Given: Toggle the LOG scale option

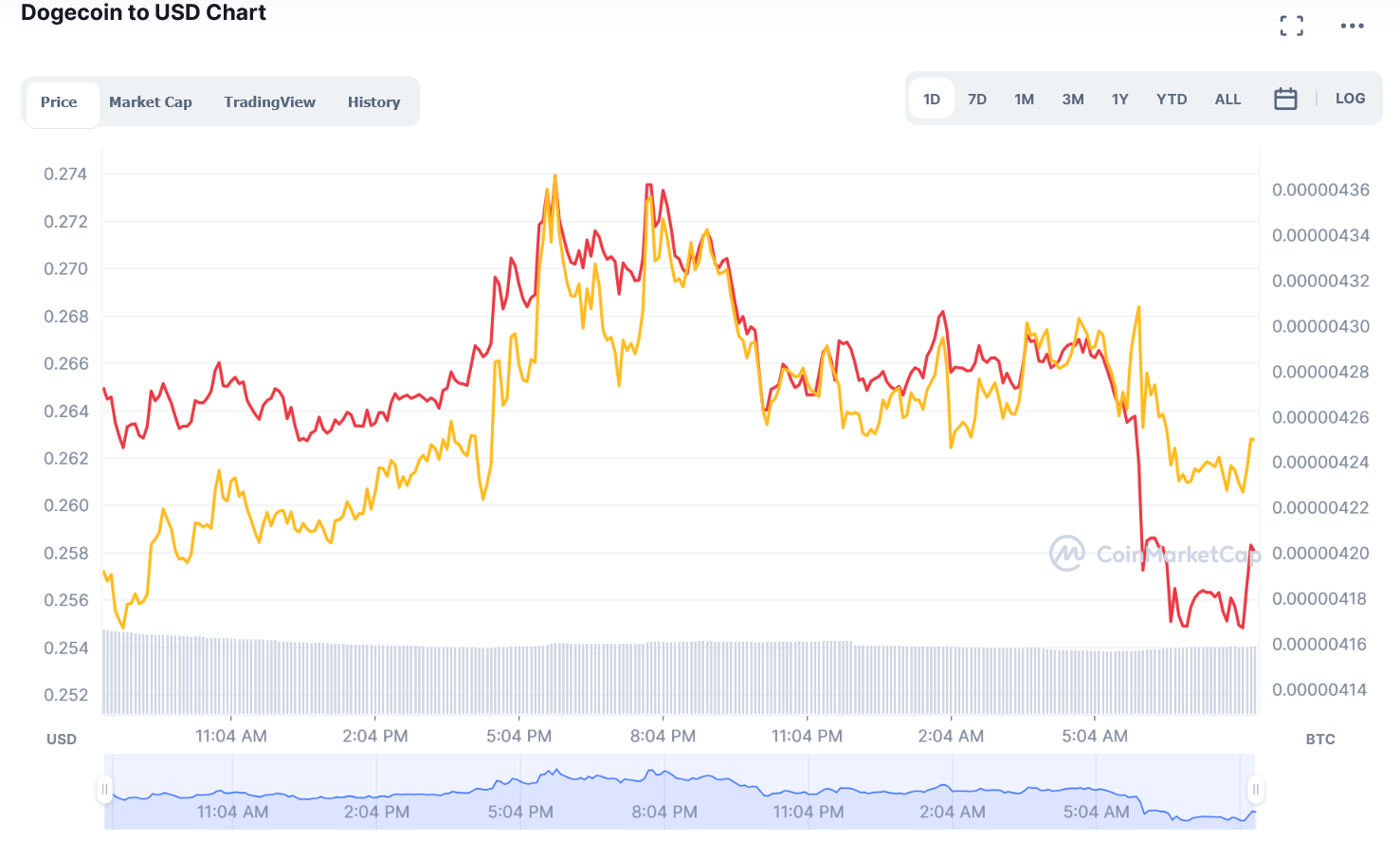Looking at the screenshot, I should 1350,99.
